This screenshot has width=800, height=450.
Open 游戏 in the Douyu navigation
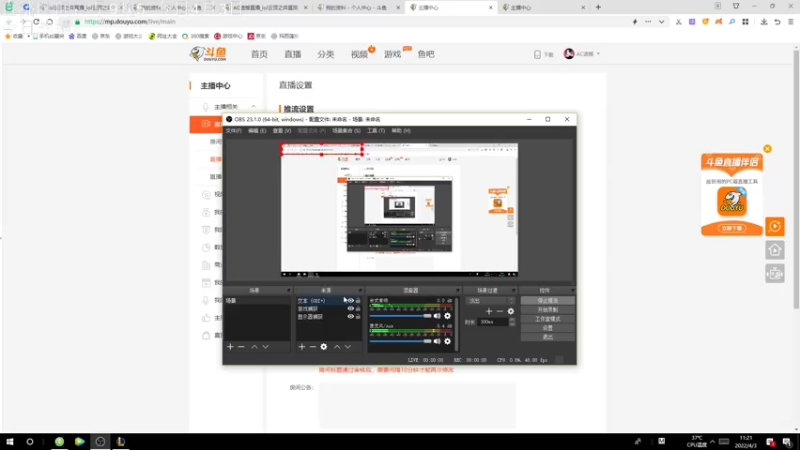coord(393,54)
